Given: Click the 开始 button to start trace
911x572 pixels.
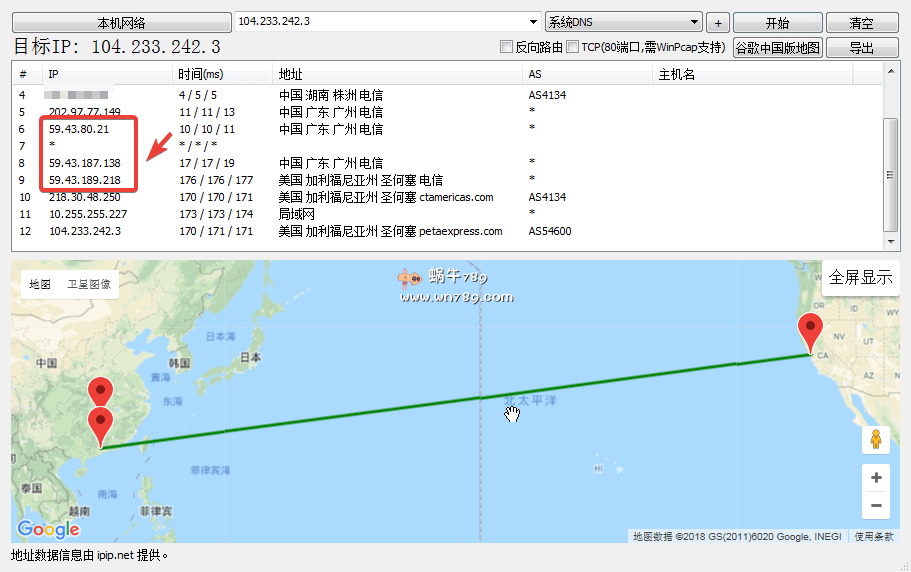Looking at the screenshot, I should (777, 23).
